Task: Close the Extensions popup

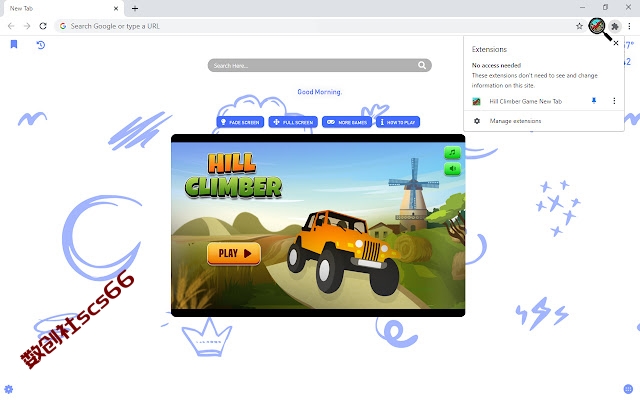Action: click(616, 43)
